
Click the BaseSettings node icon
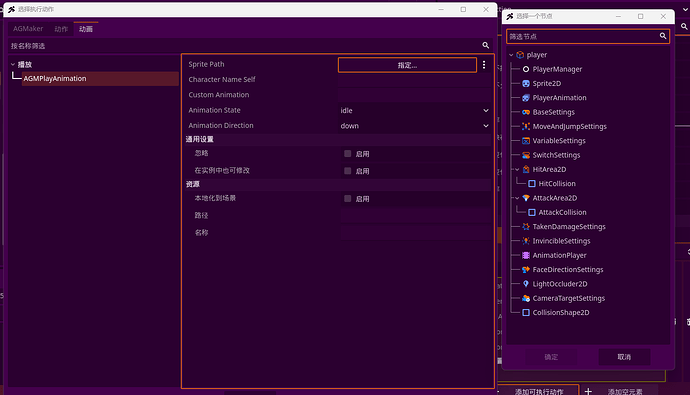pos(526,112)
